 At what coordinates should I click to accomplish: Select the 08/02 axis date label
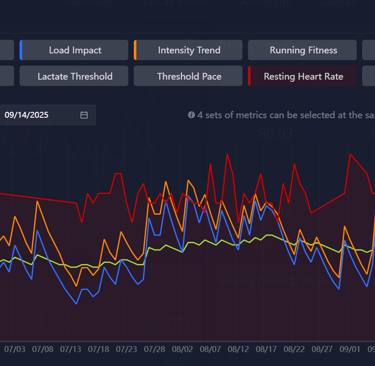[x=182, y=349]
